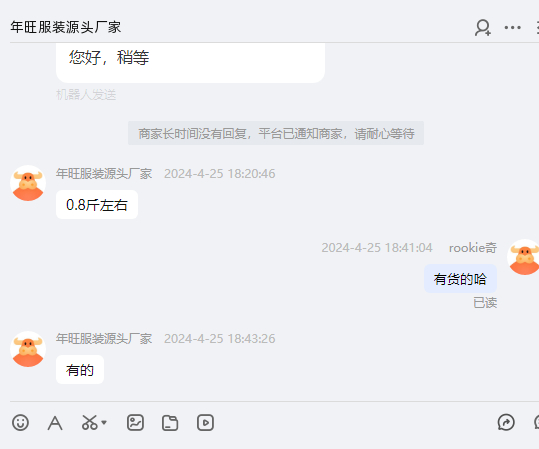Viewport: 539px width, 449px height.
Task: Click the rookie奇 sender name
Action: click(473, 248)
